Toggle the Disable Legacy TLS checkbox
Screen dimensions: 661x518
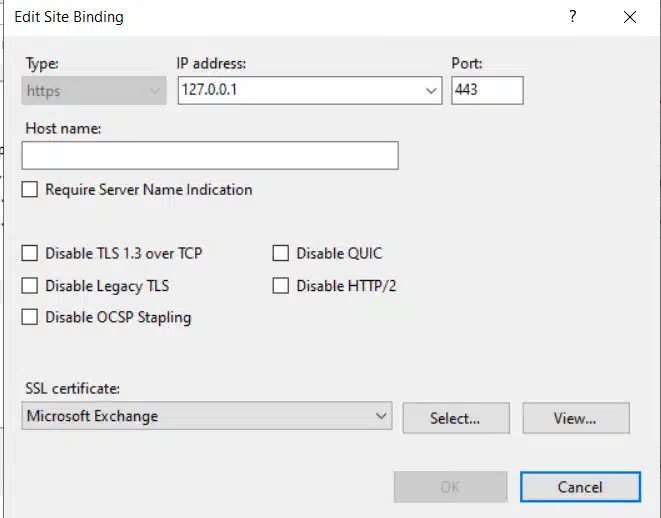(30, 286)
